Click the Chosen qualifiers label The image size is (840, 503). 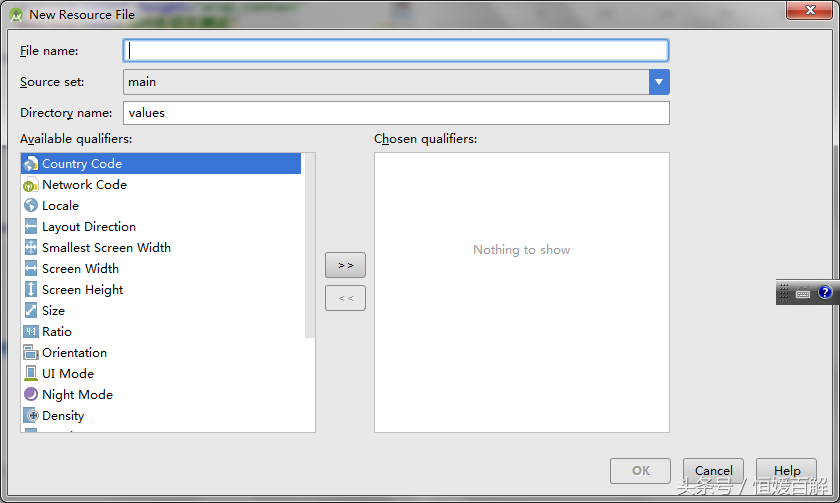425,139
